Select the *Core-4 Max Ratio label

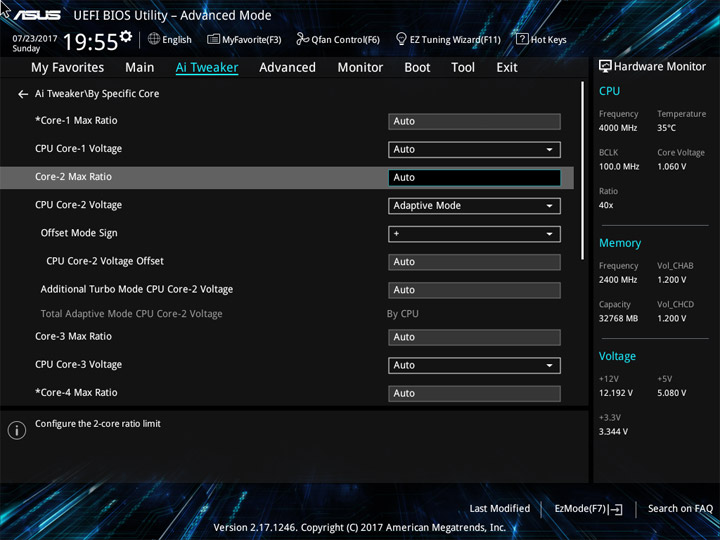point(76,393)
